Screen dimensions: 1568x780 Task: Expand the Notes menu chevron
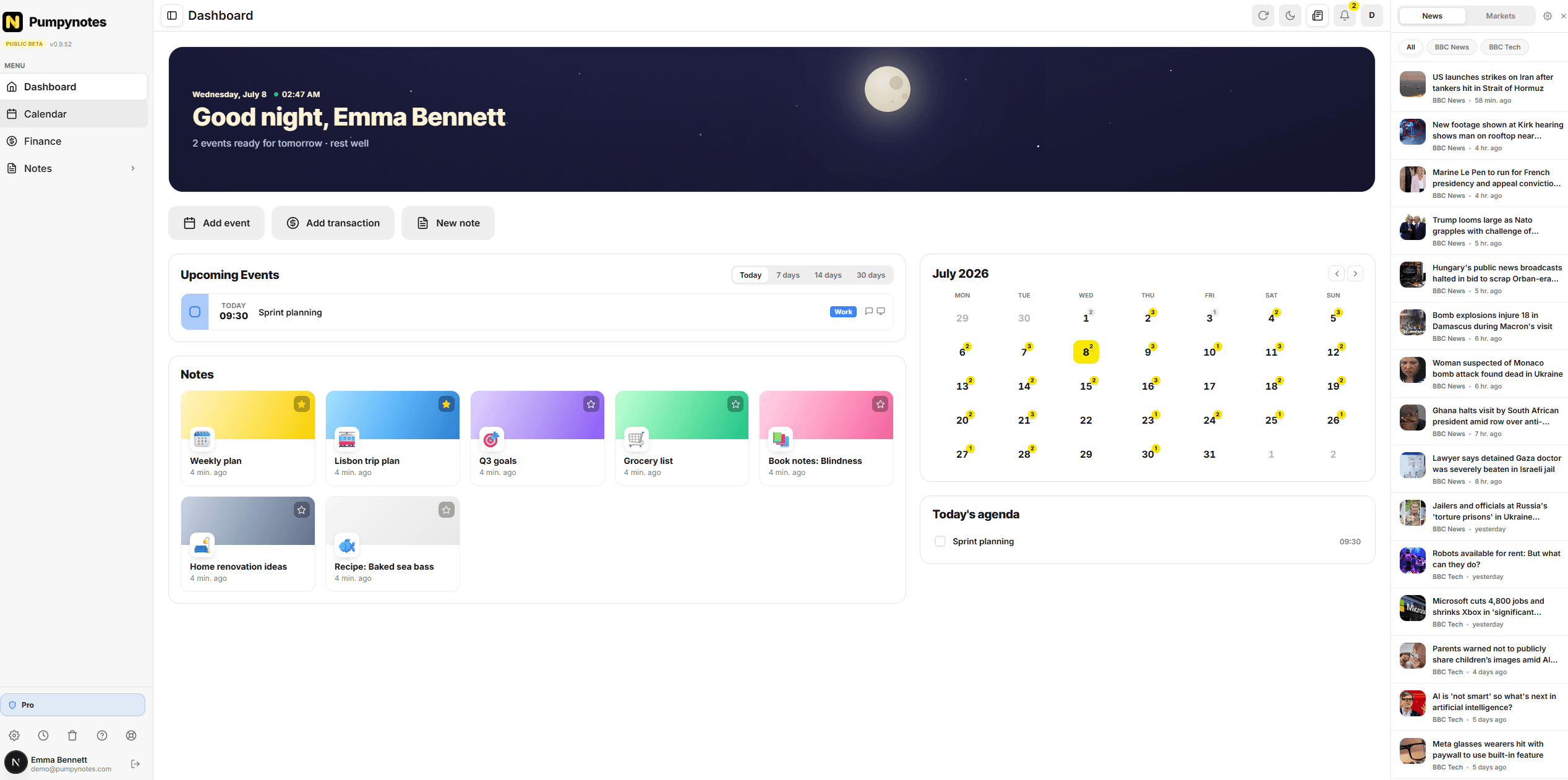tap(133, 168)
